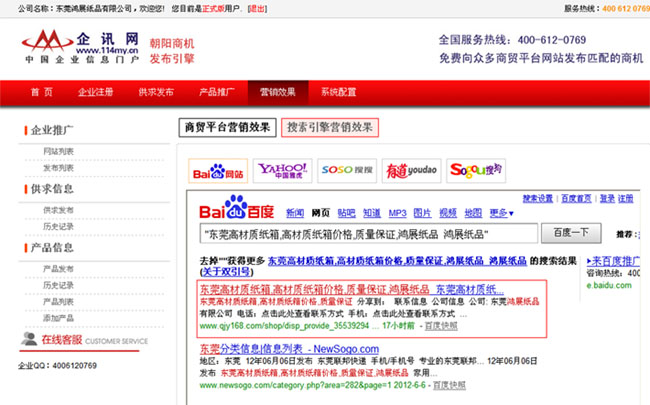Image resolution: width=650 pixels, height=405 pixels.
Task: Open 发布列表 in the sidebar
Action: [58, 168]
